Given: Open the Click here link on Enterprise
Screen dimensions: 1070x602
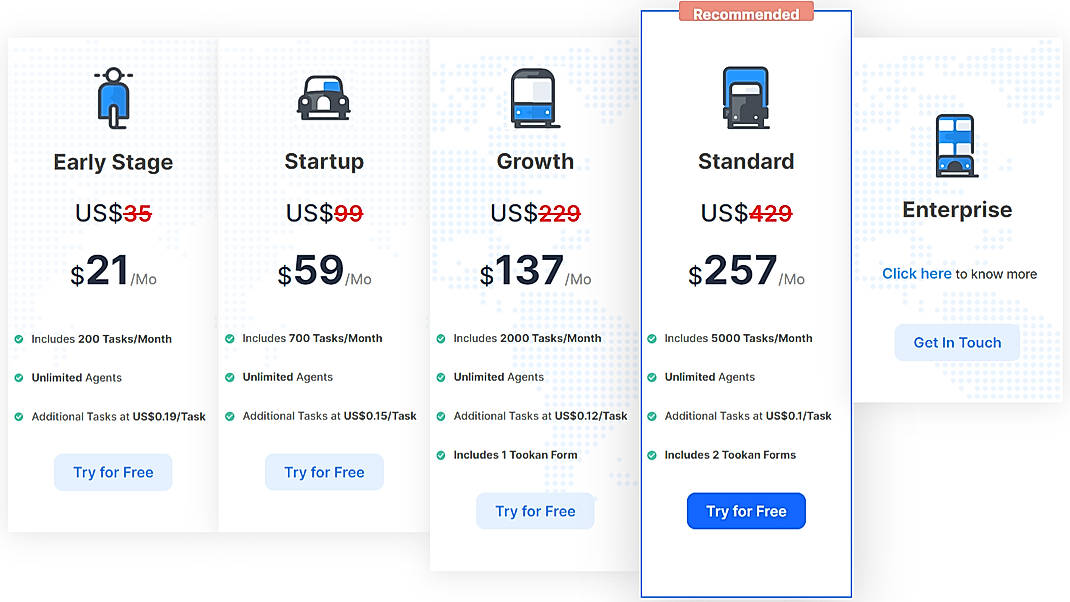Looking at the screenshot, I should (x=917, y=273).
